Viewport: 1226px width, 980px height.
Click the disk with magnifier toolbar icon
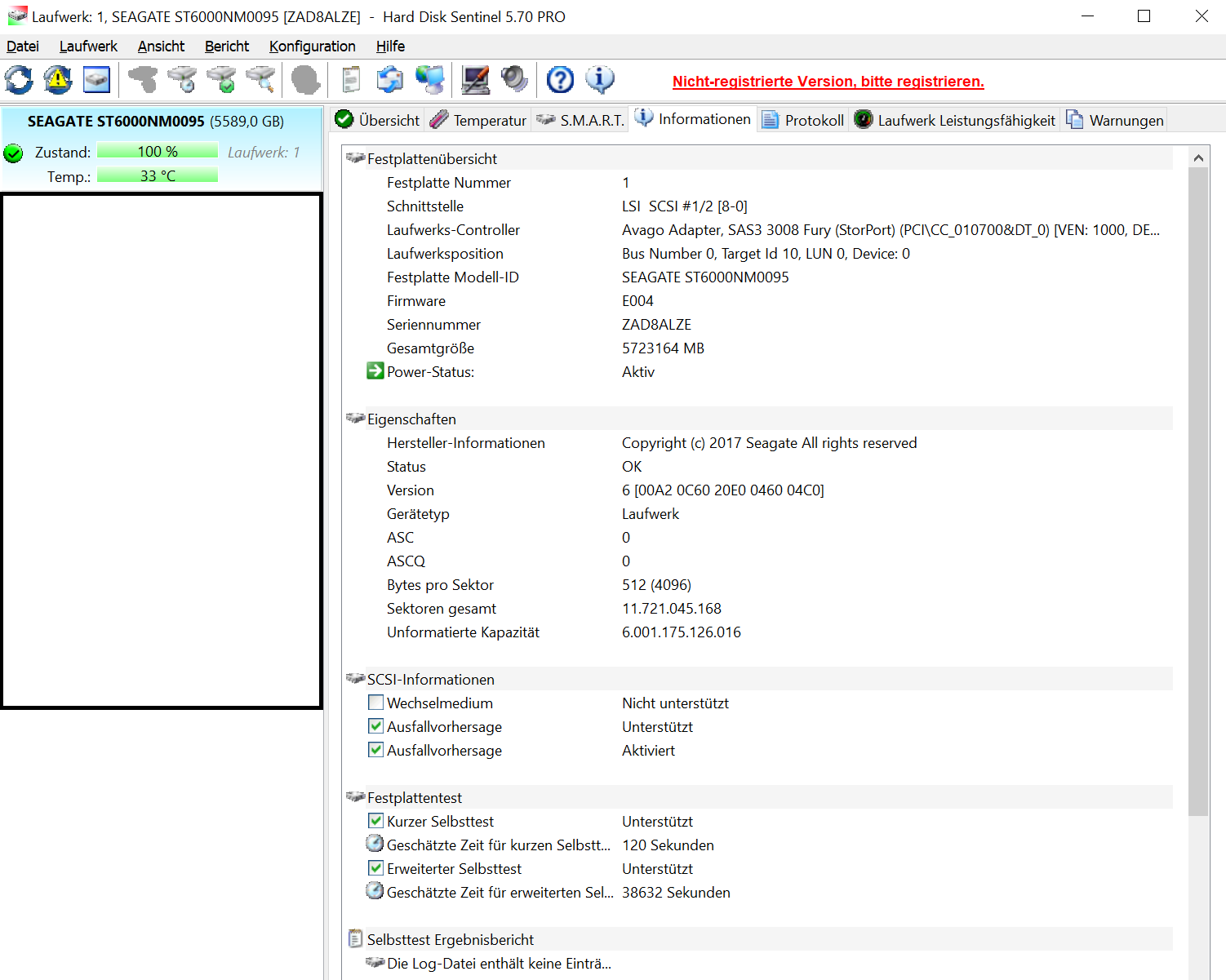(260, 80)
